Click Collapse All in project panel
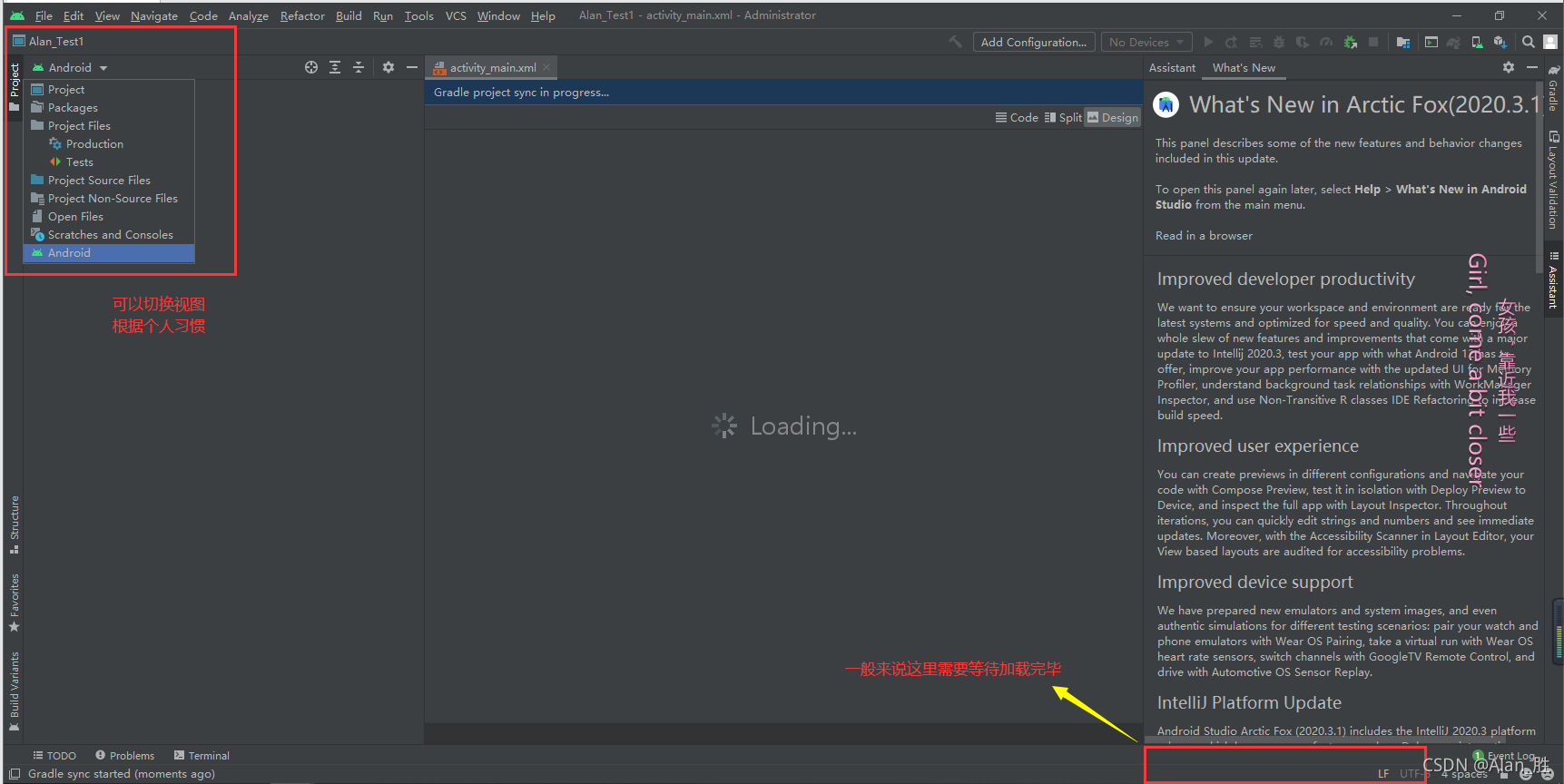 359,67
